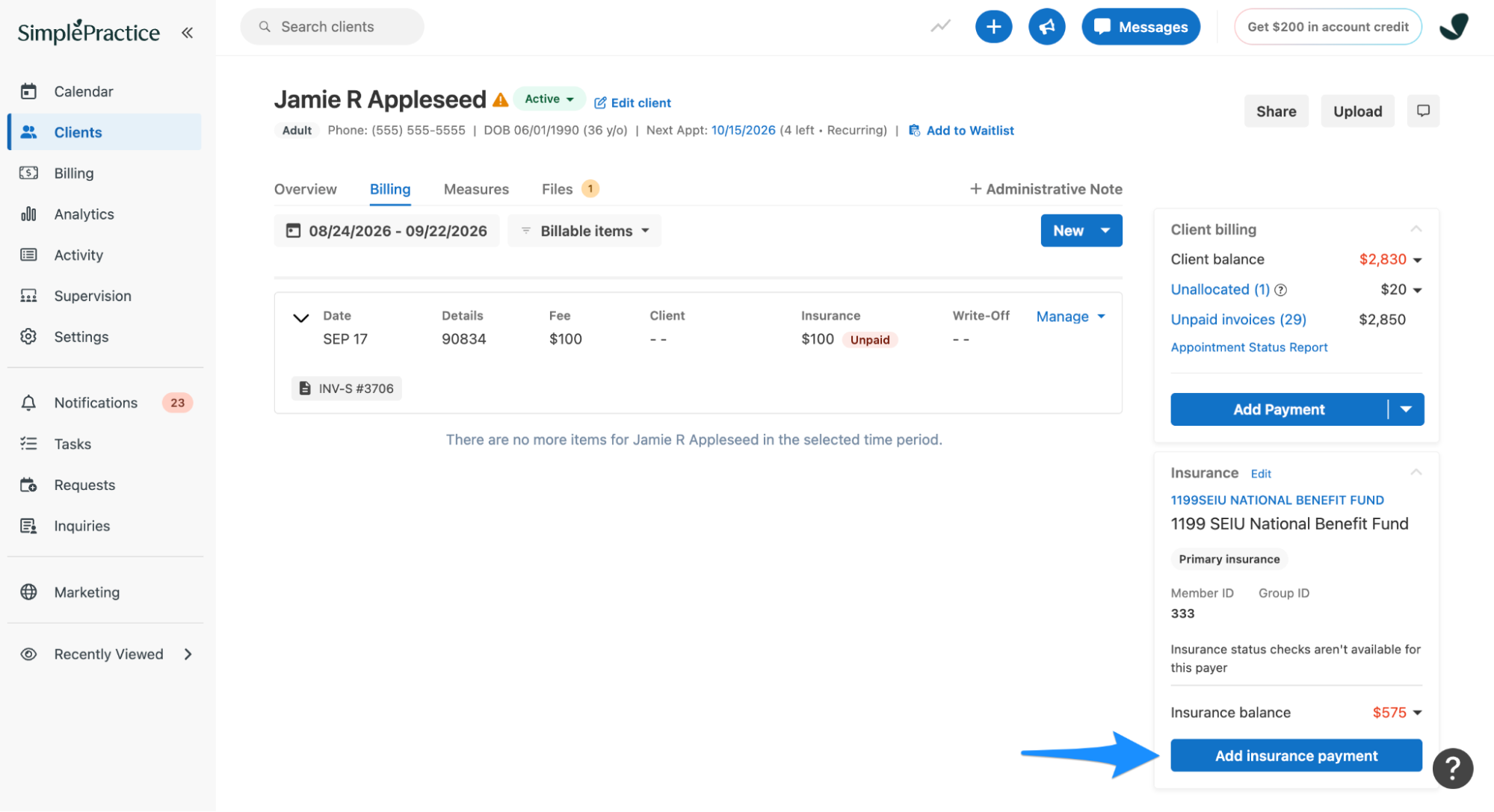Open the Add Payment dropdown arrow
The height and width of the screenshot is (812, 1494).
pyautogui.click(x=1406, y=409)
